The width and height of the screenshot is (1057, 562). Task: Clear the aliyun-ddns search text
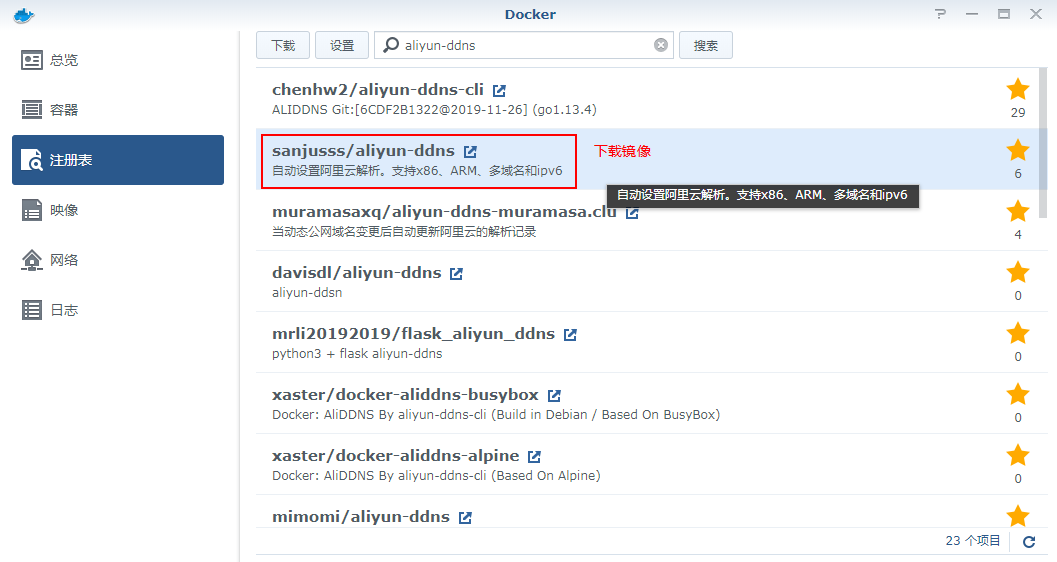[x=661, y=45]
